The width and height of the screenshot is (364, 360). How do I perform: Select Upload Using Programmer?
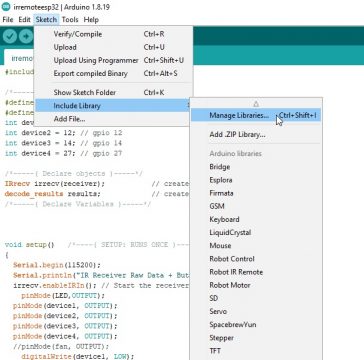[x=113, y=60]
